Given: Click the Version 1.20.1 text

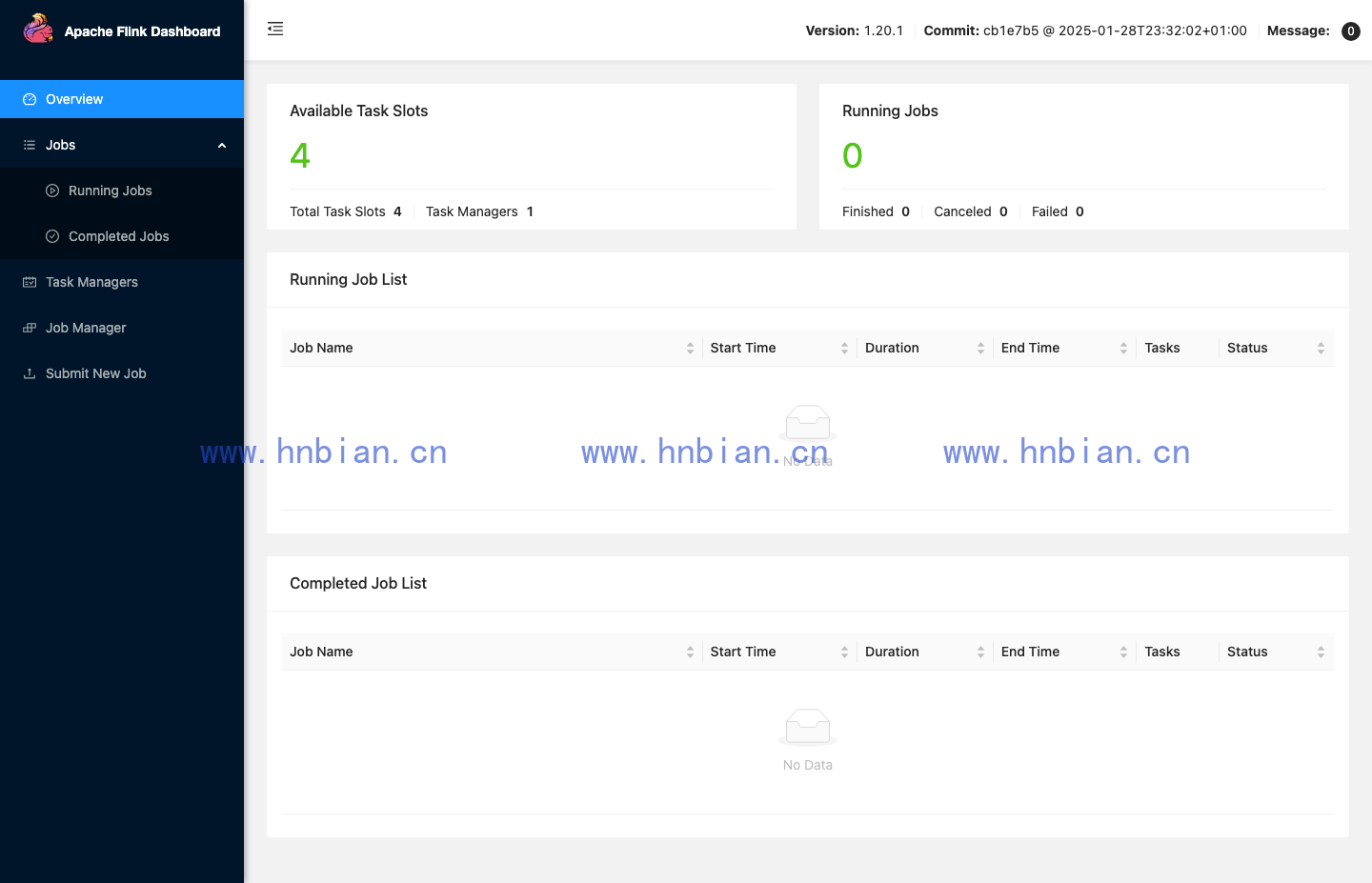Looking at the screenshot, I should tap(855, 30).
